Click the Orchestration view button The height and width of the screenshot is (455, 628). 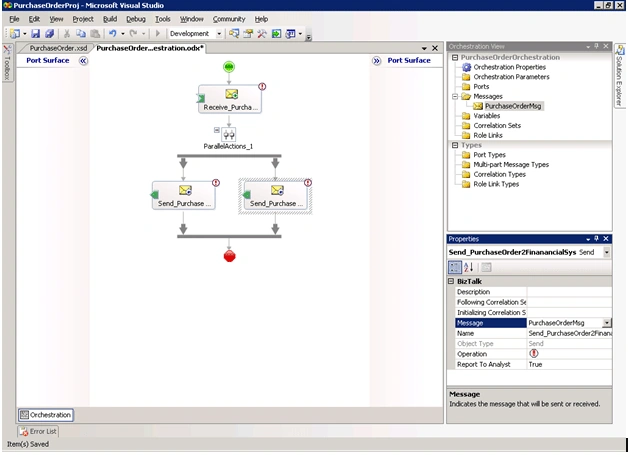tap(46, 415)
